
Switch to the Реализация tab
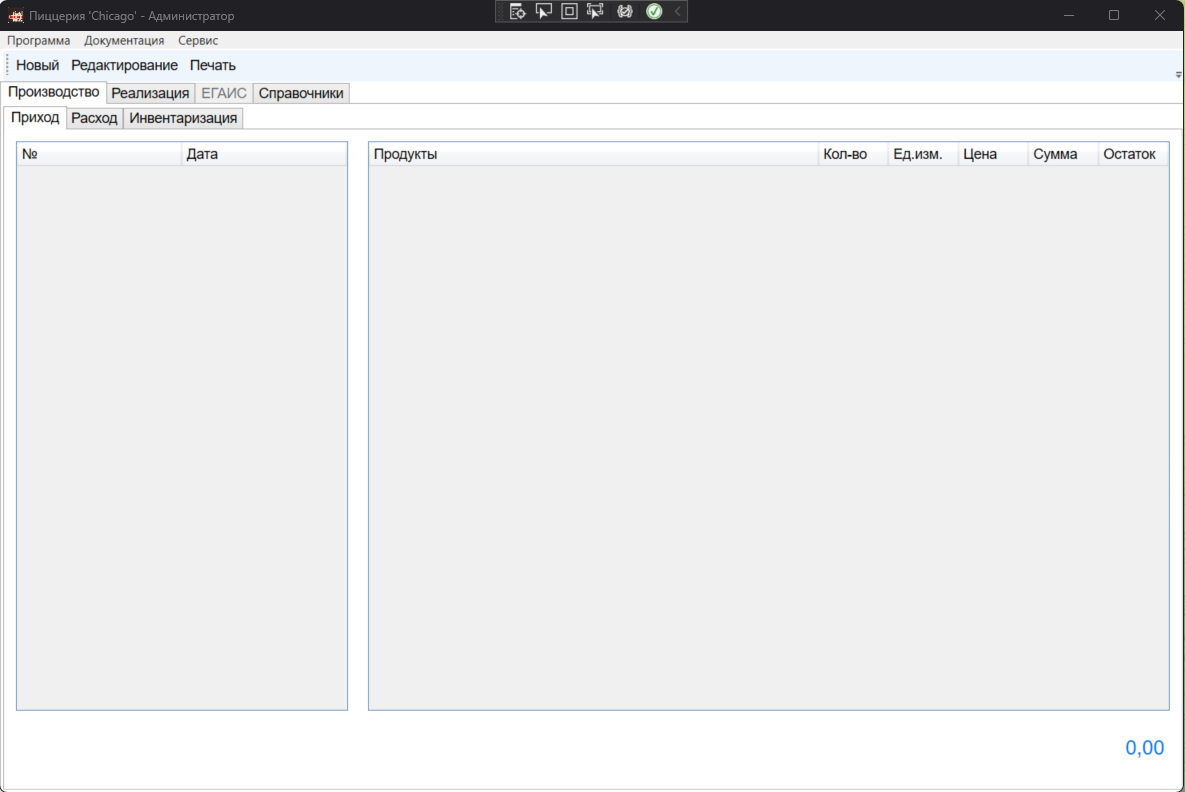point(150,93)
